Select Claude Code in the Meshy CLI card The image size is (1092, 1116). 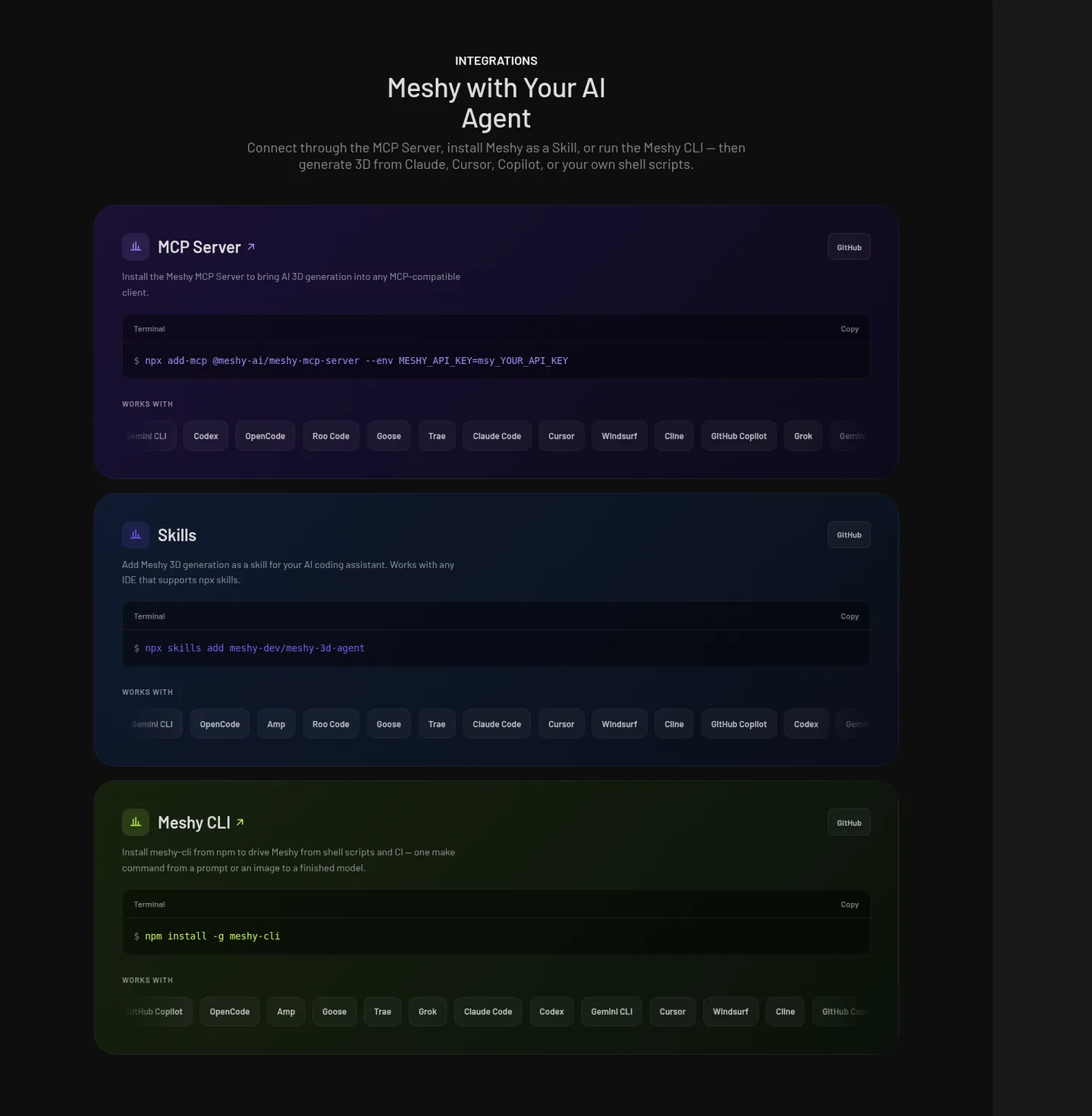point(488,1011)
